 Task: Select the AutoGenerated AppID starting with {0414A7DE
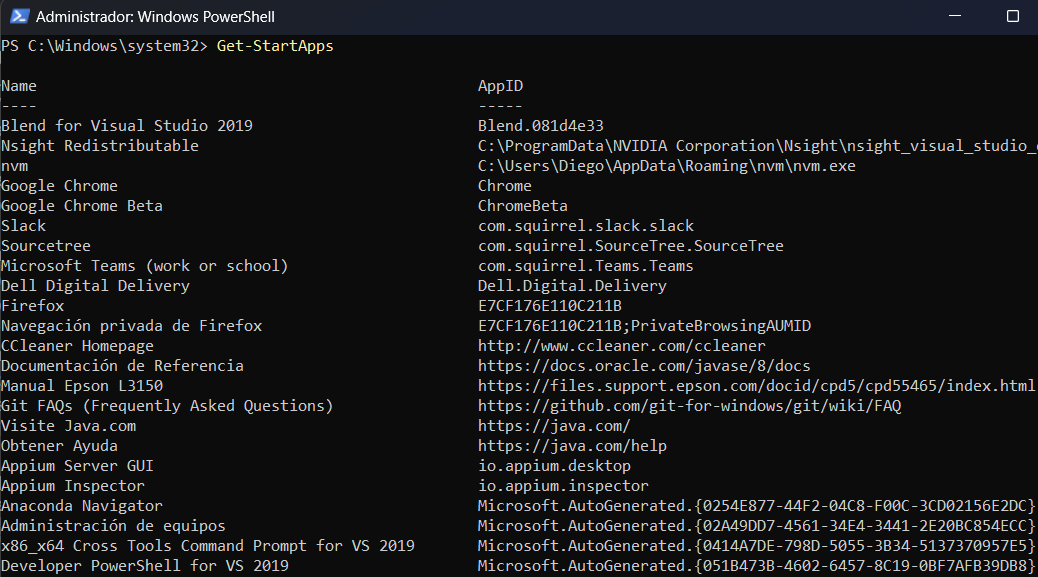(x=757, y=546)
